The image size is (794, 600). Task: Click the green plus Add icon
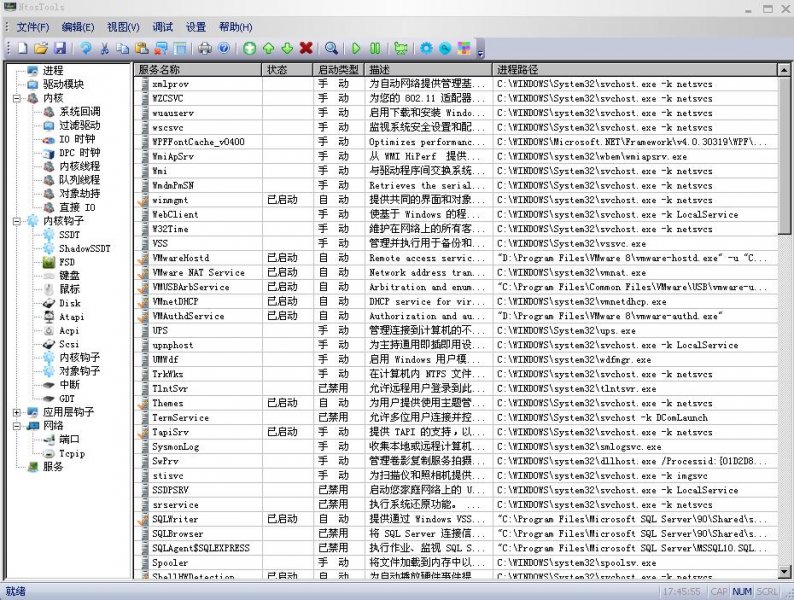click(x=249, y=49)
